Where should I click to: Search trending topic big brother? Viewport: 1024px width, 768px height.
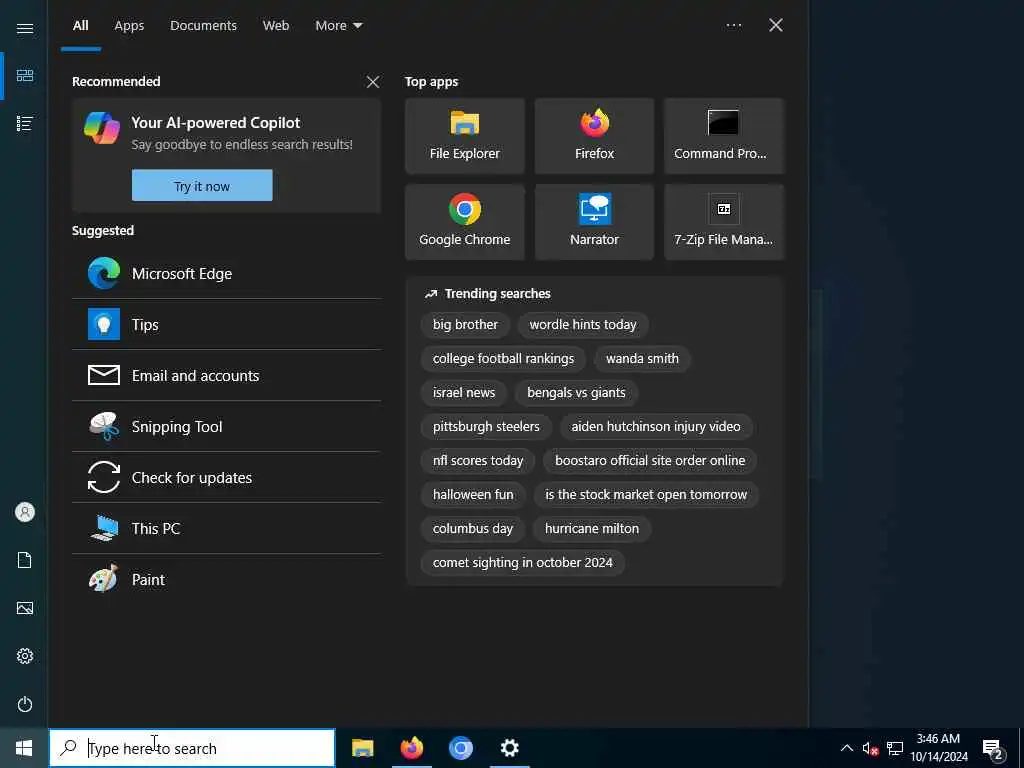(x=465, y=325)
